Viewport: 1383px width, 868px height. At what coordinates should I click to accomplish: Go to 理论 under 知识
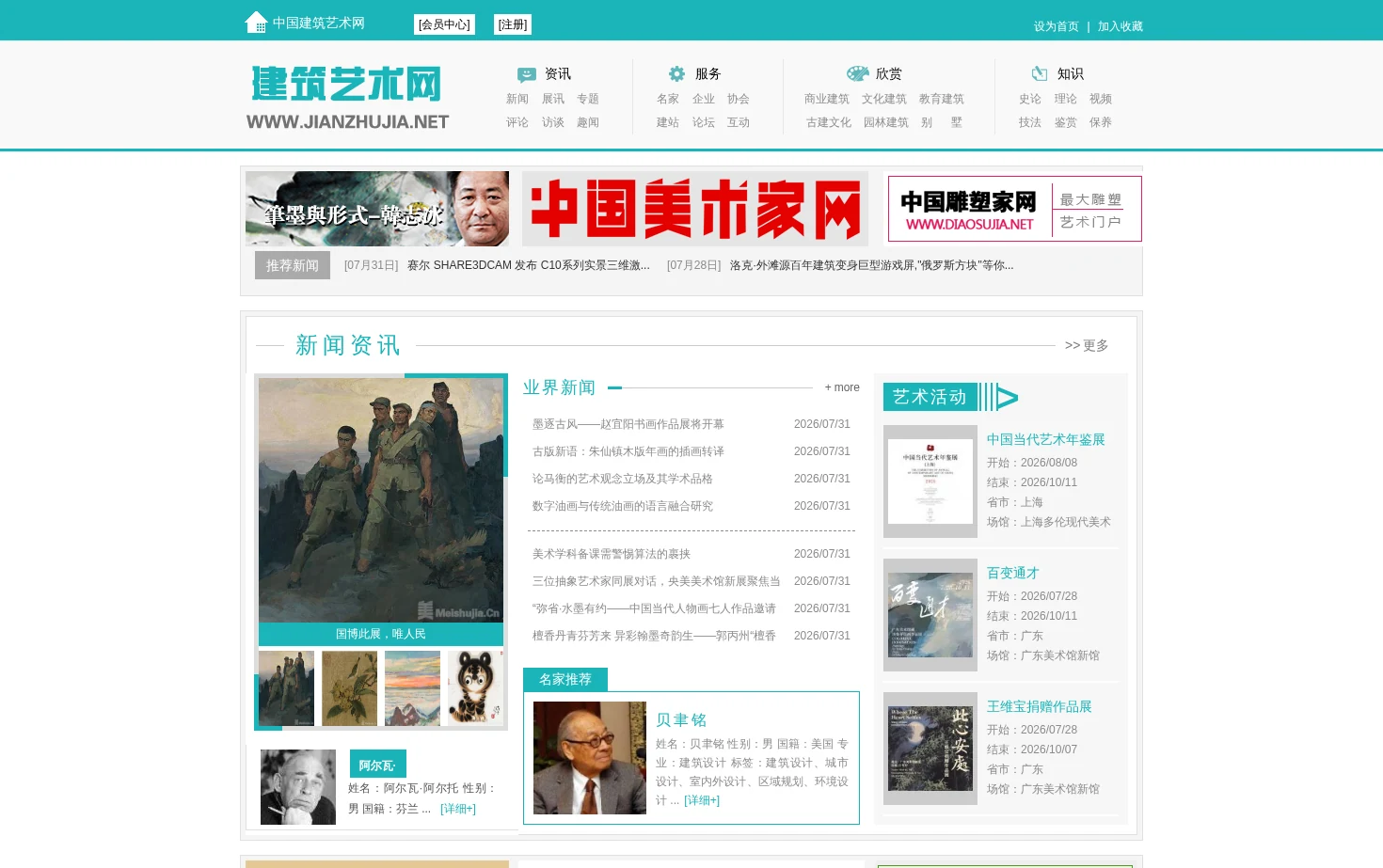click(x=1066, y=99)
